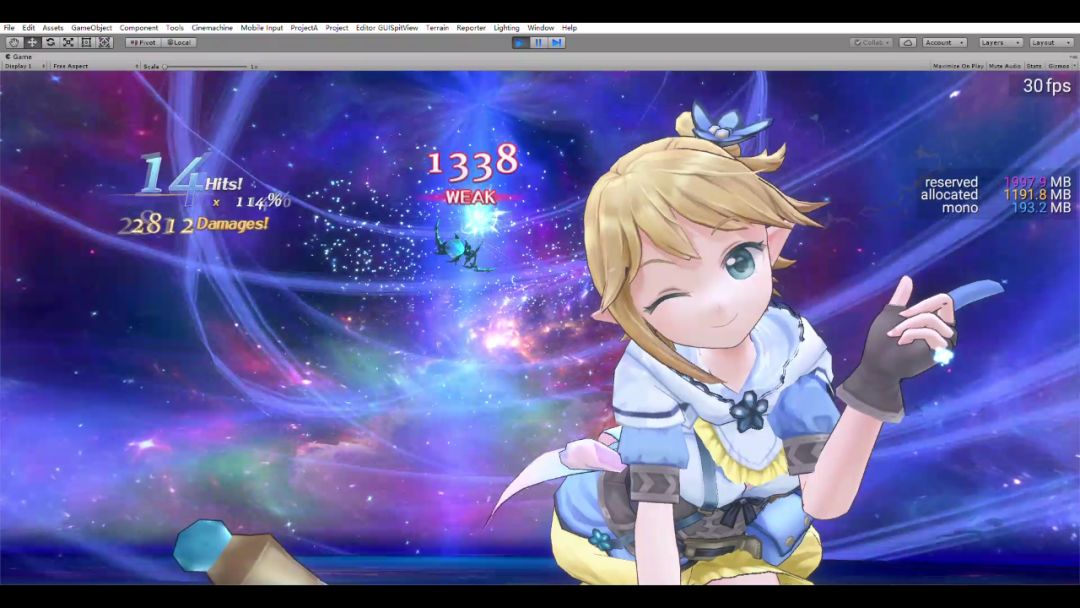Toggle the Stats overlay
This screenshot has width=1080, height=608.
[1034, 66]
